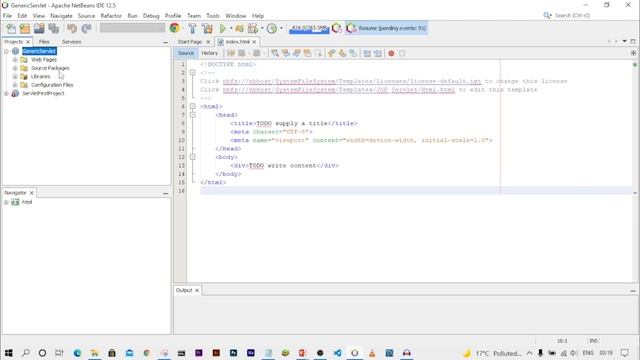
Task: Switch editor to History view
Action: point(209,53)
